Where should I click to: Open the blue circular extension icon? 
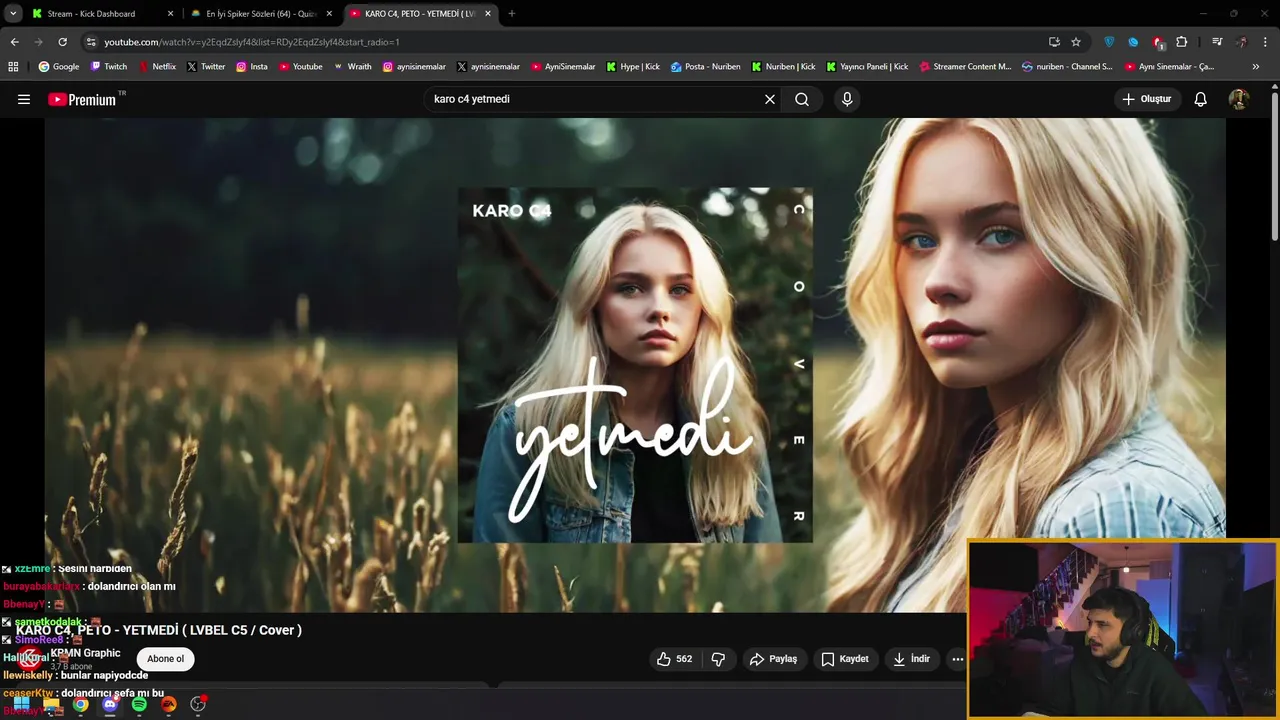pos(1133,42)
